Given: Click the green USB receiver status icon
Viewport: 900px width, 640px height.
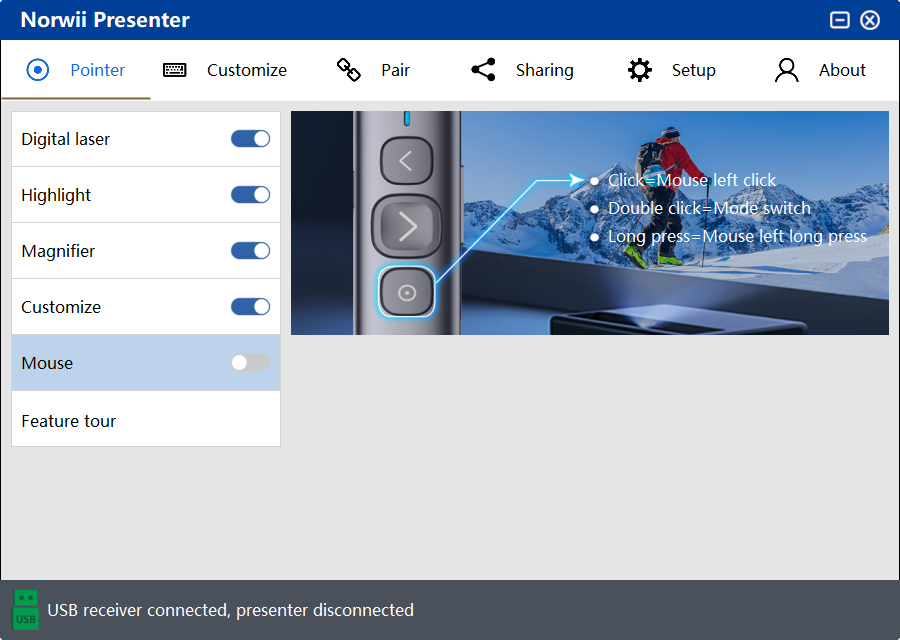Looking at the screenshot, I should click(x=25, y=610).
